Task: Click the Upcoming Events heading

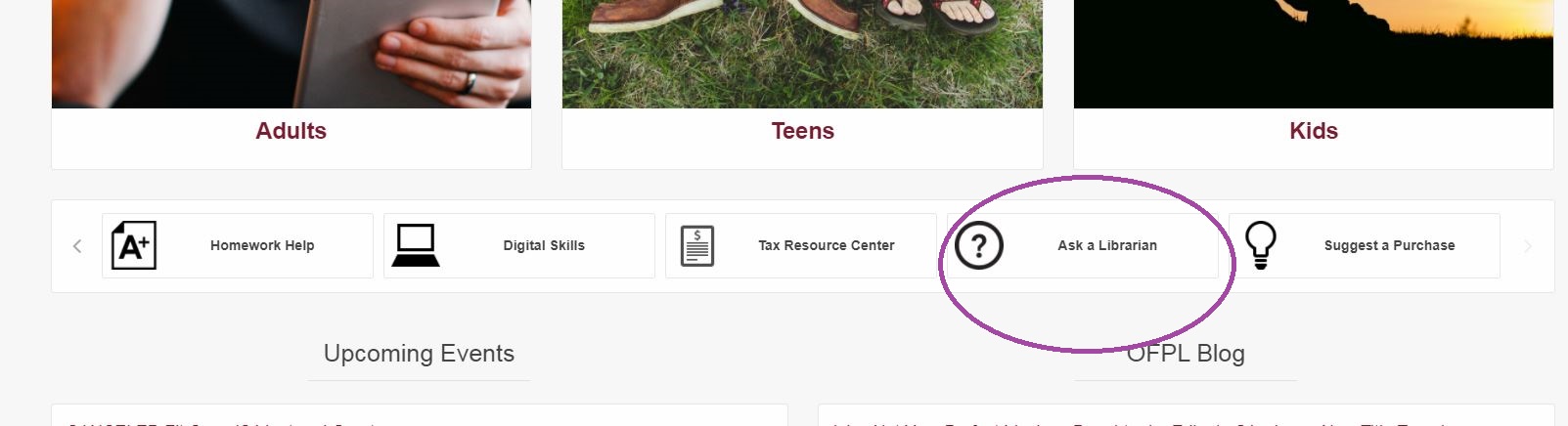Action: tap(419, 354)
